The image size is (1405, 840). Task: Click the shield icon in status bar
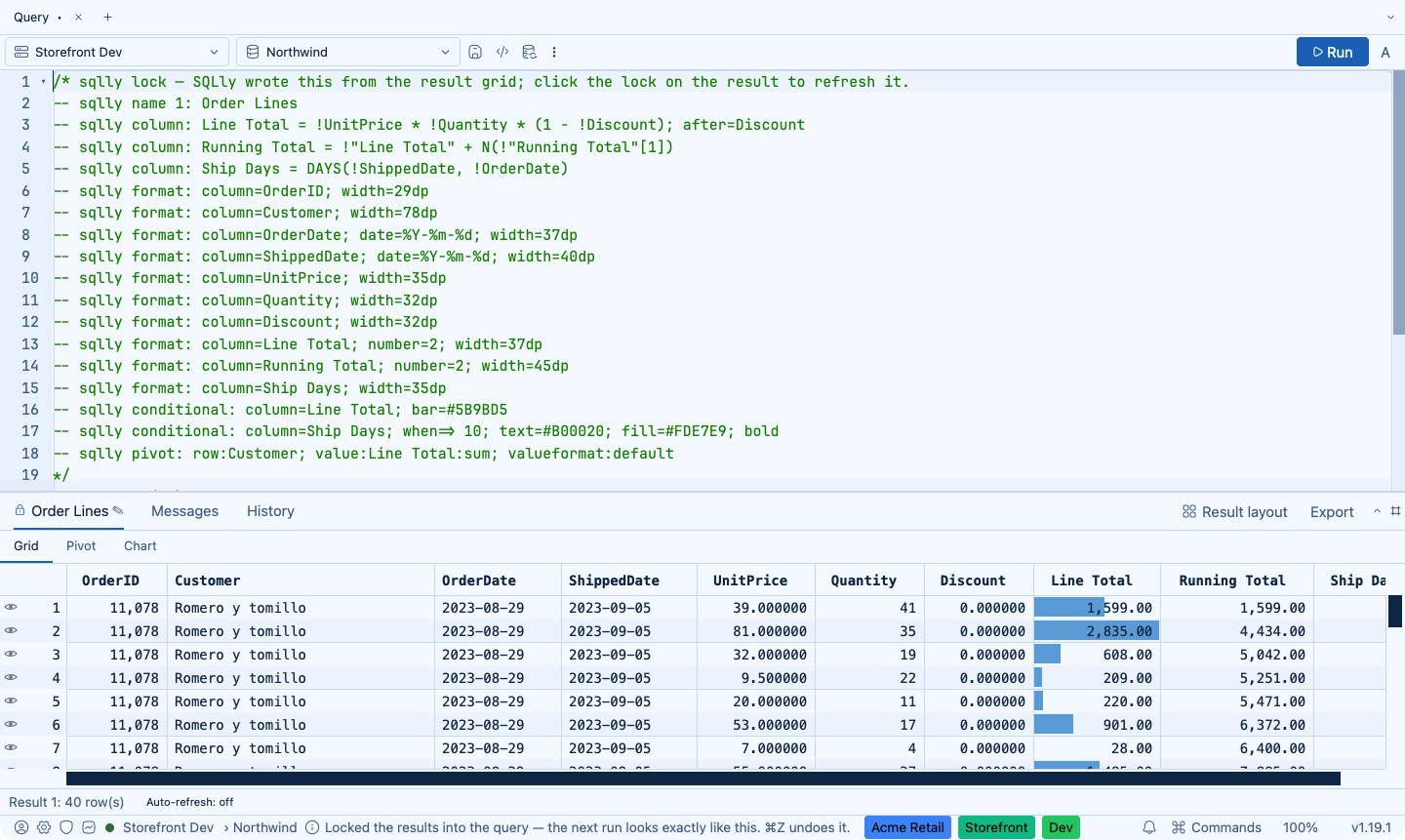coord(66,827)
